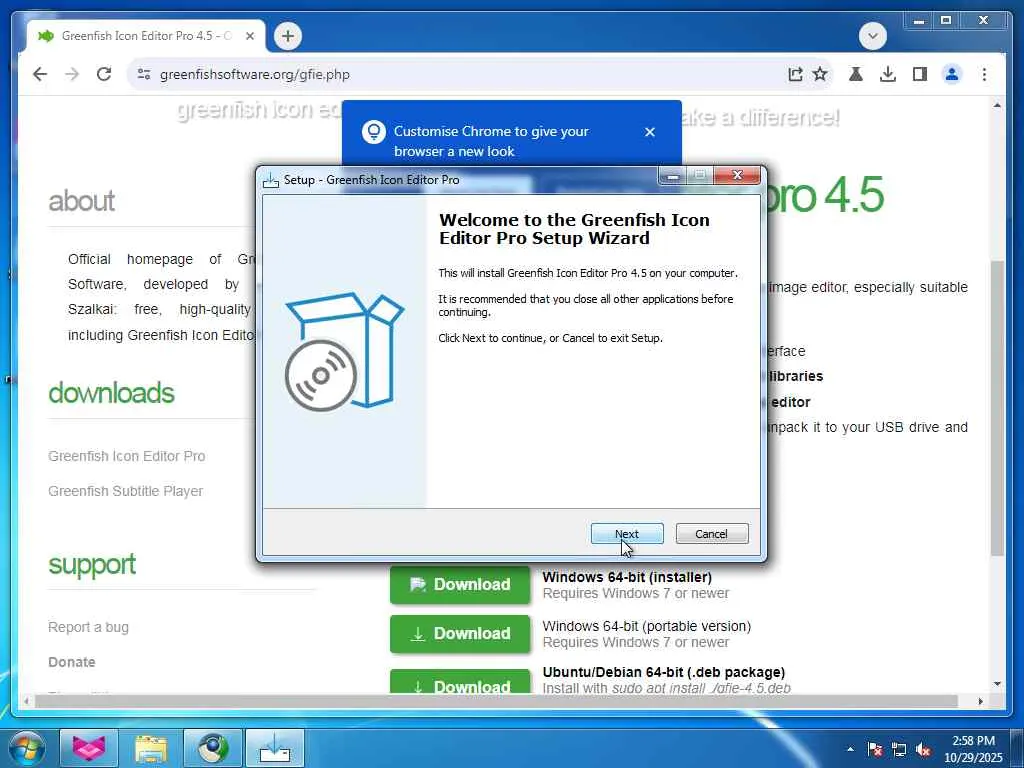The height and width of the screenshot is (768, 1024).
Task: Click scroll-up arrow of page scrollbar
Action: (997, 105)
